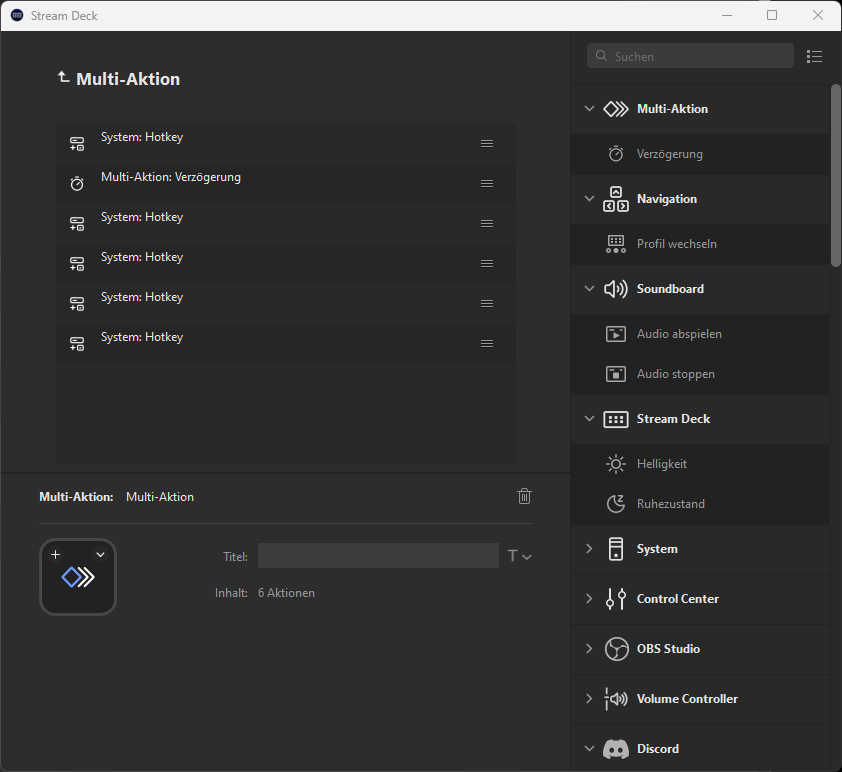Expand the System category
The image size is (842, 772).
pos(589,549)
